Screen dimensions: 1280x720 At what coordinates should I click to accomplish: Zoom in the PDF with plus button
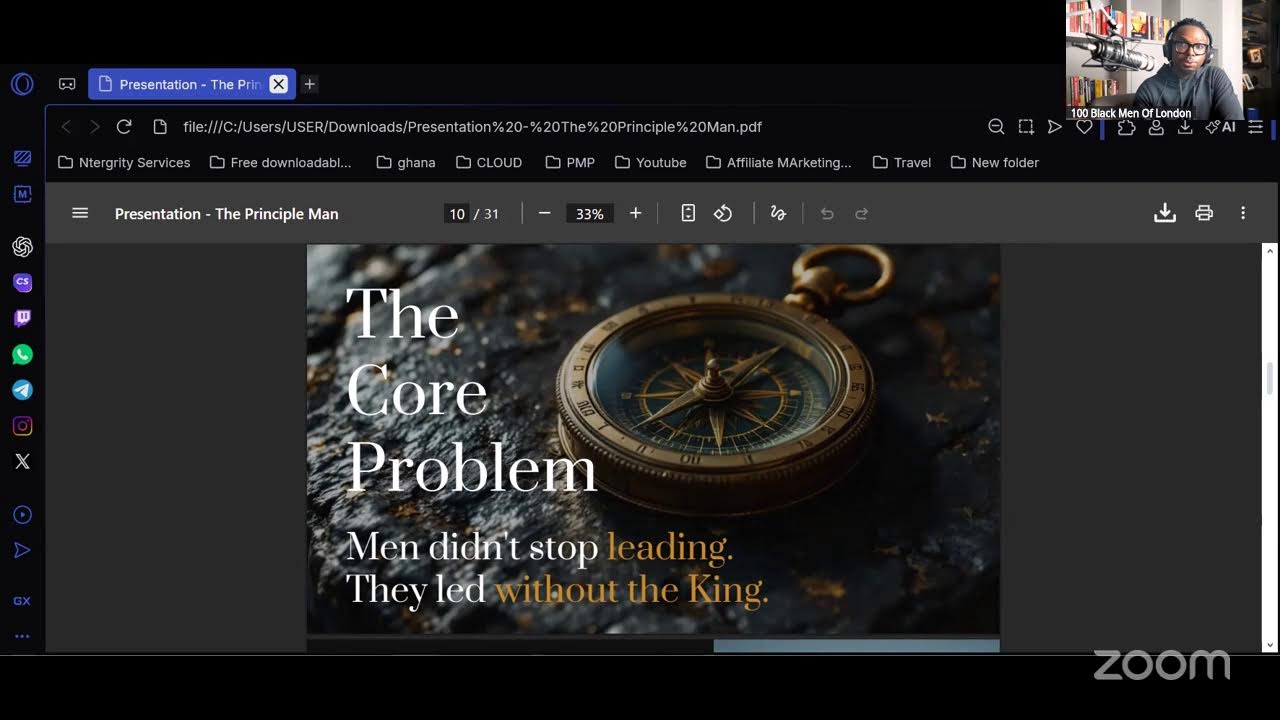(x=635, y=213)
